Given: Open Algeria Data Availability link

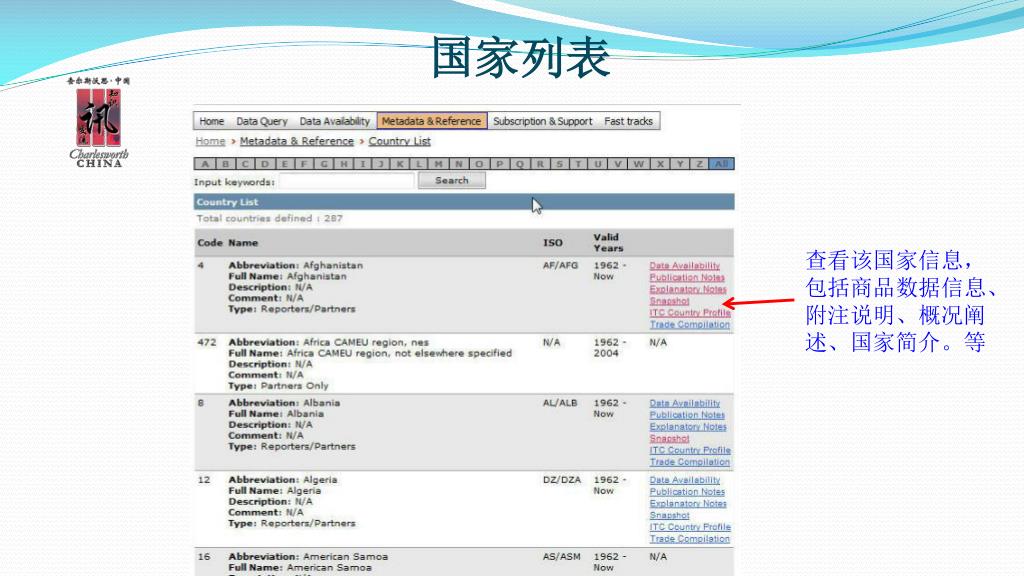Looking at the screenshot, I should [x=684, y=480].
